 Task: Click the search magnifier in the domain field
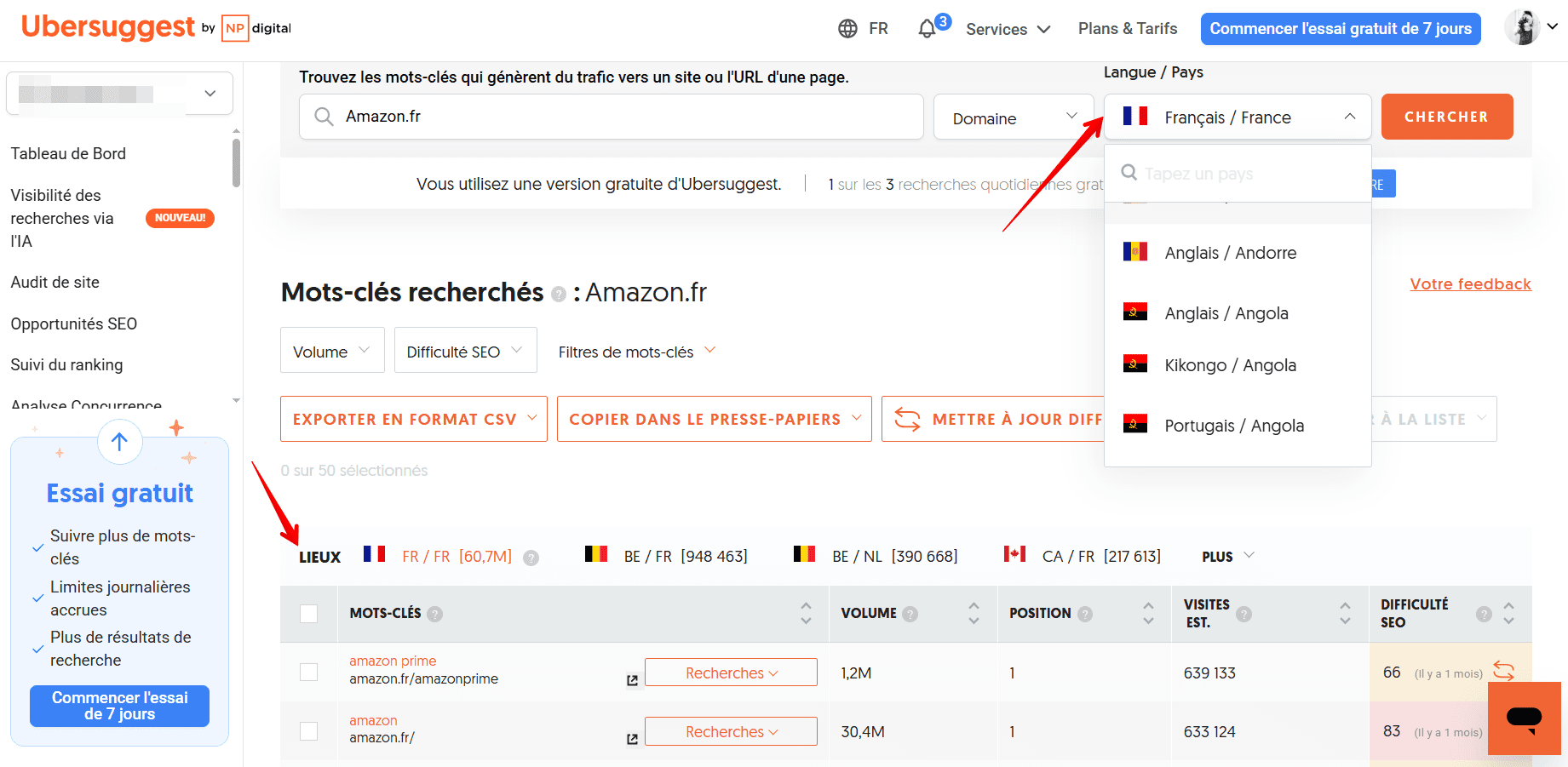coord(325,117)
